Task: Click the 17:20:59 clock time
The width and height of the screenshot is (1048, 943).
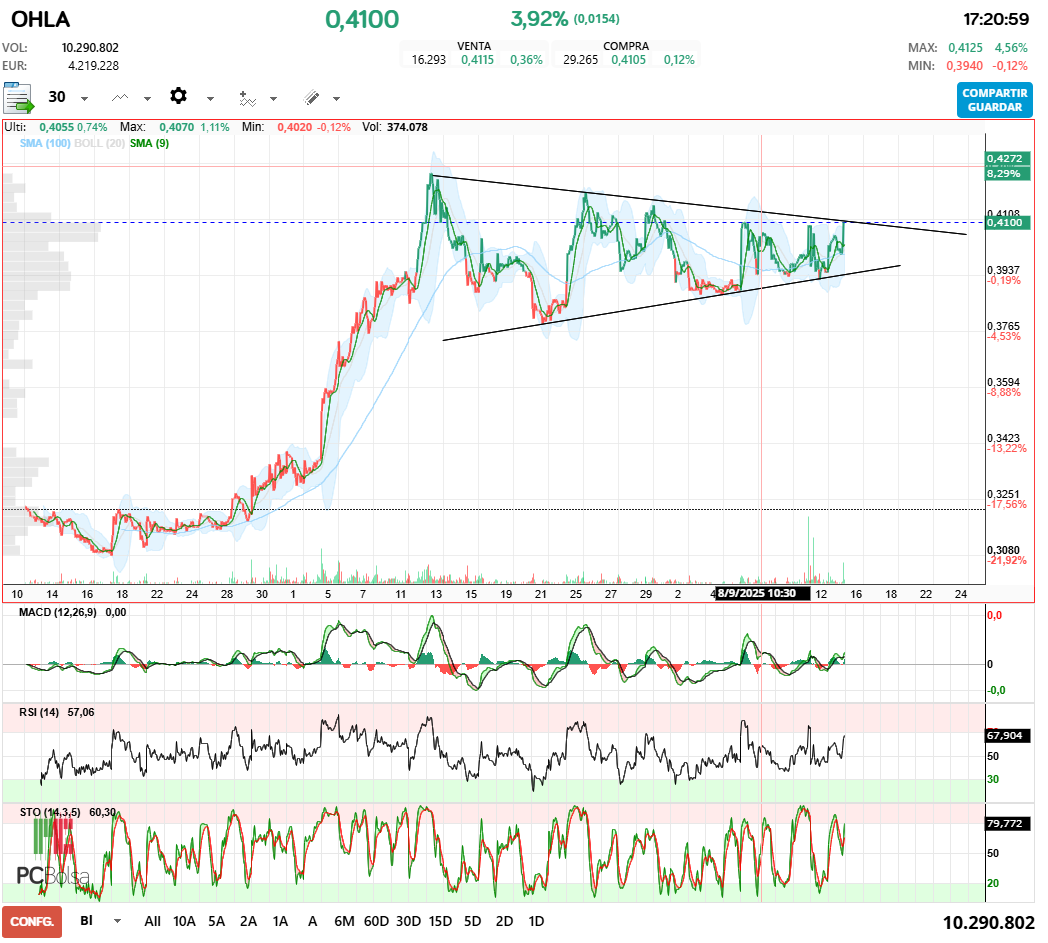Action: click(x=996, y=19)
